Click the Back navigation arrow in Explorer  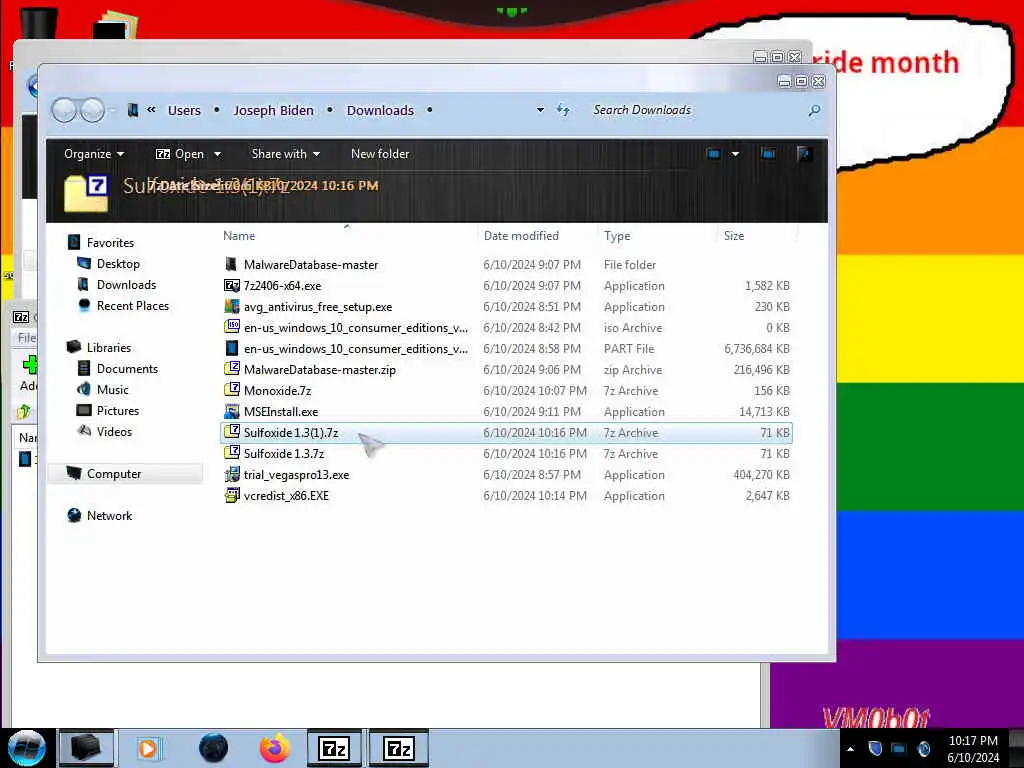pyautogui.click(x=65, y=110)
